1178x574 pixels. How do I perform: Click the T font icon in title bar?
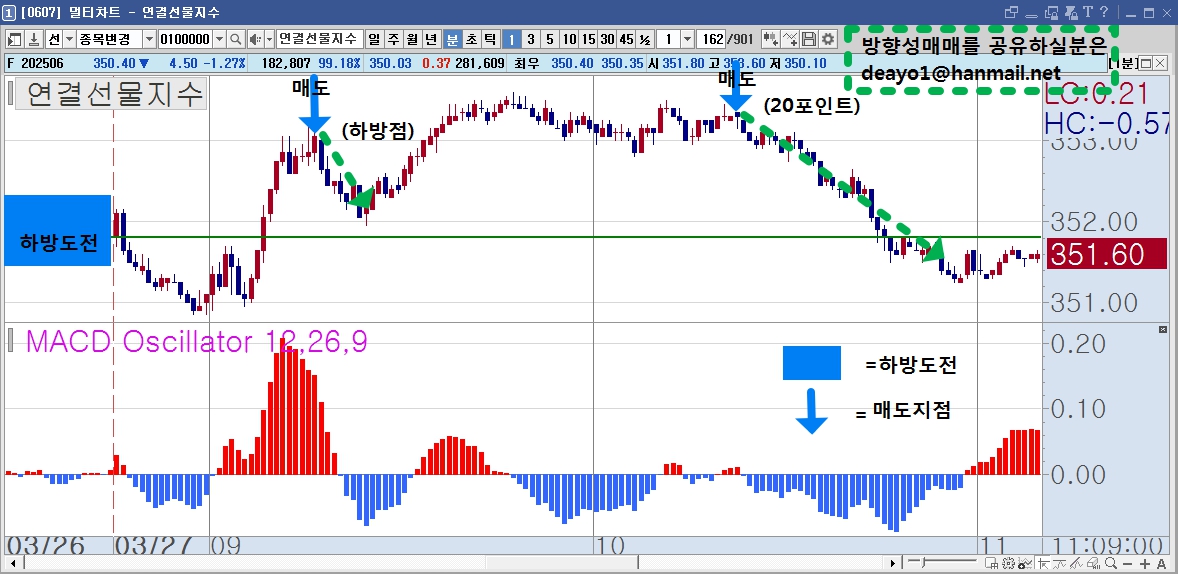1088,11
